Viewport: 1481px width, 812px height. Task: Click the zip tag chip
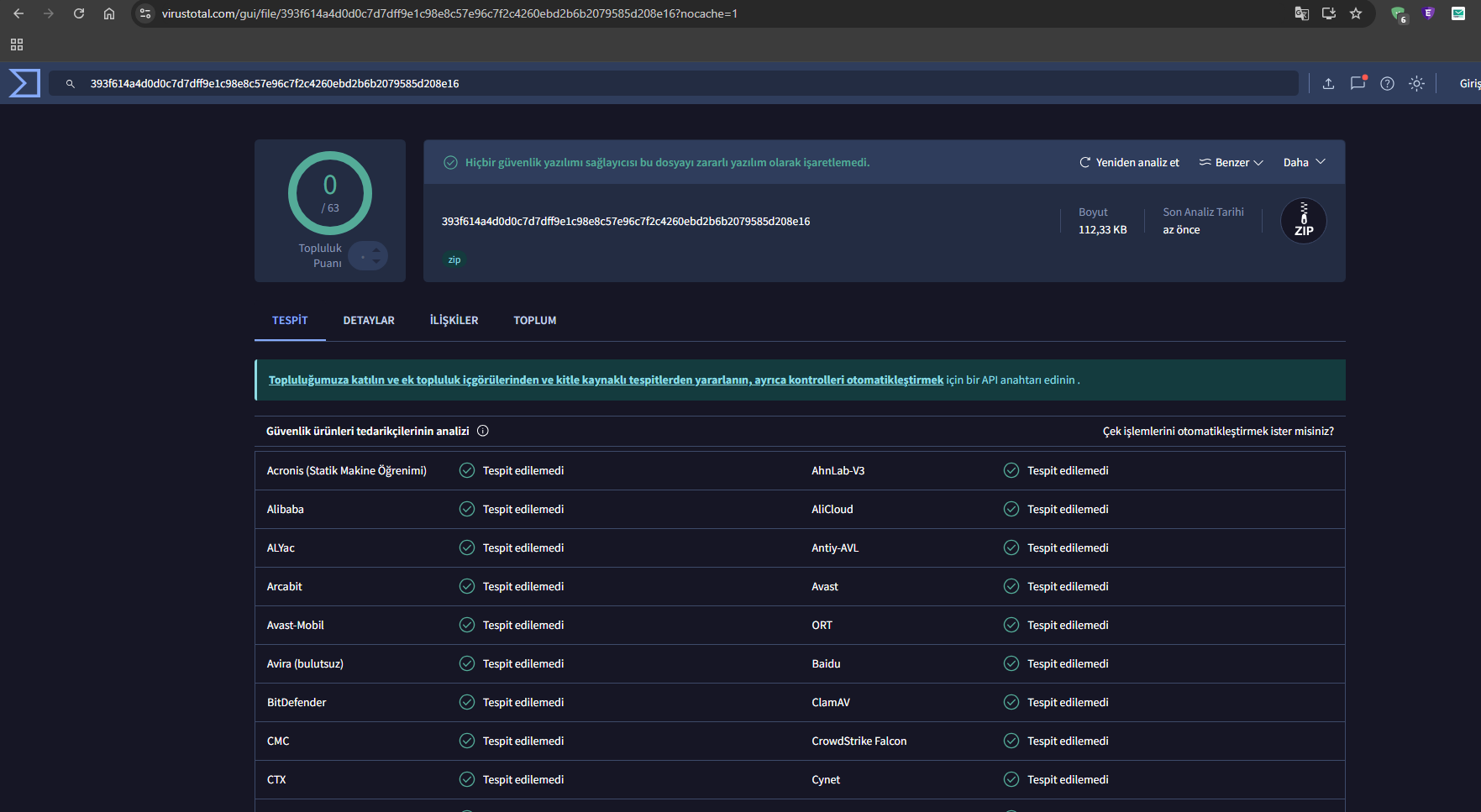point(454,259)
